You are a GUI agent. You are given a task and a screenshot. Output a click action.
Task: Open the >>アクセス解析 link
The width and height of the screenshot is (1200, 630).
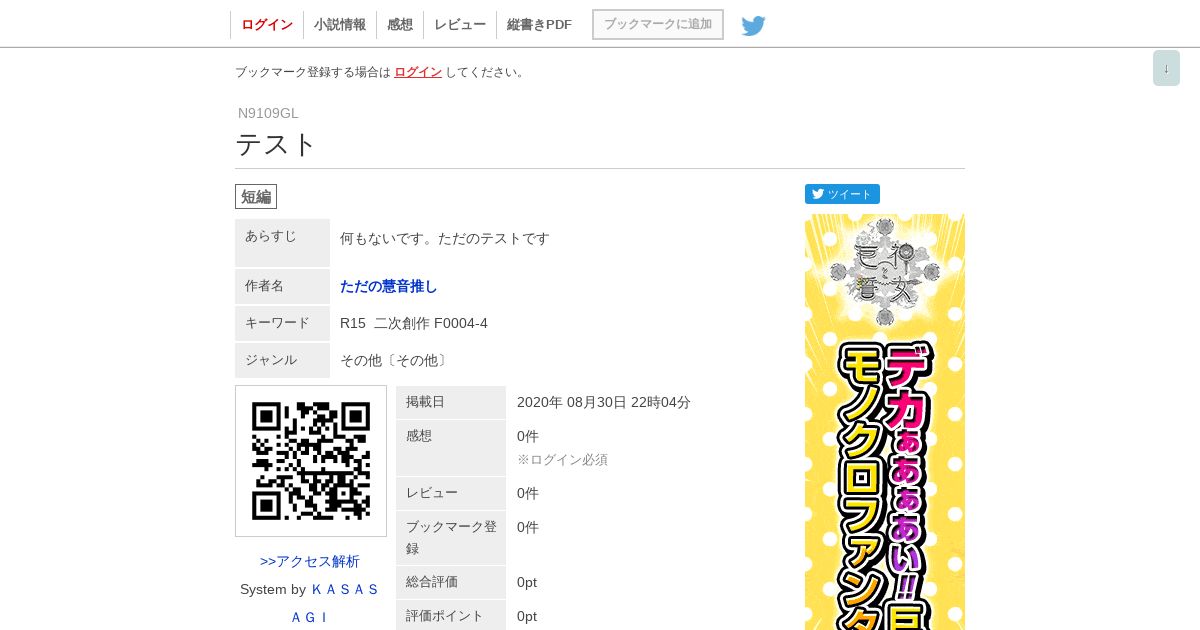pos(310,561)
